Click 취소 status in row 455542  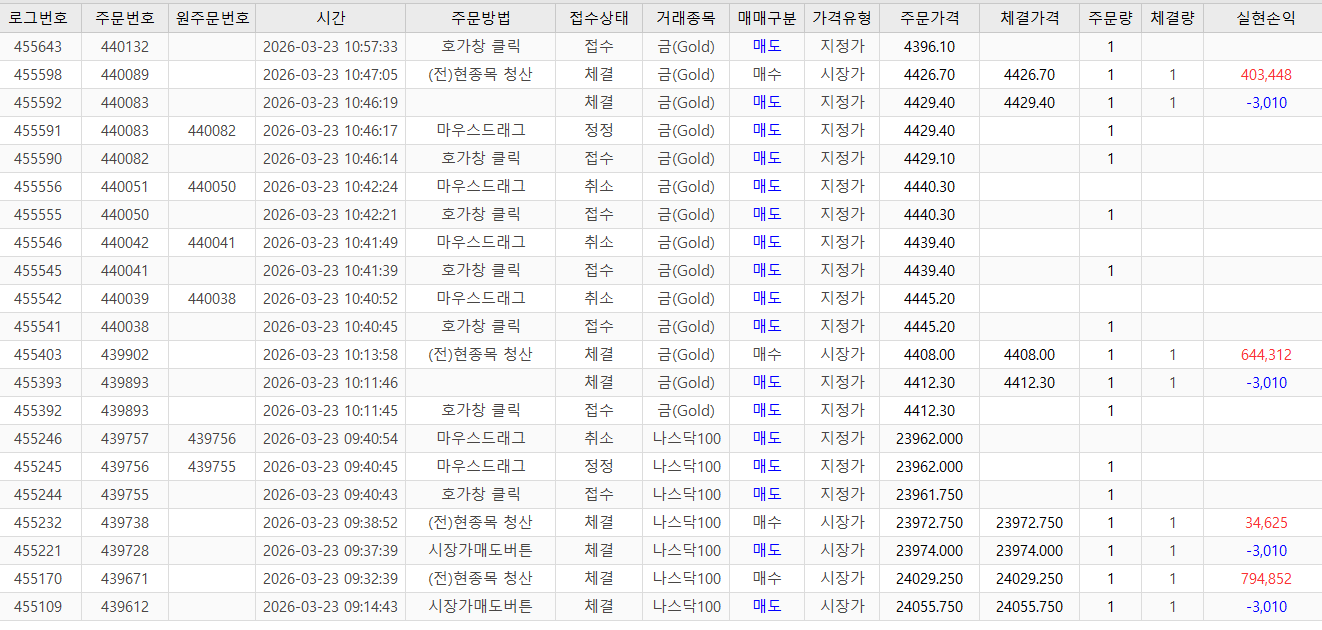[x=599, y=298]
